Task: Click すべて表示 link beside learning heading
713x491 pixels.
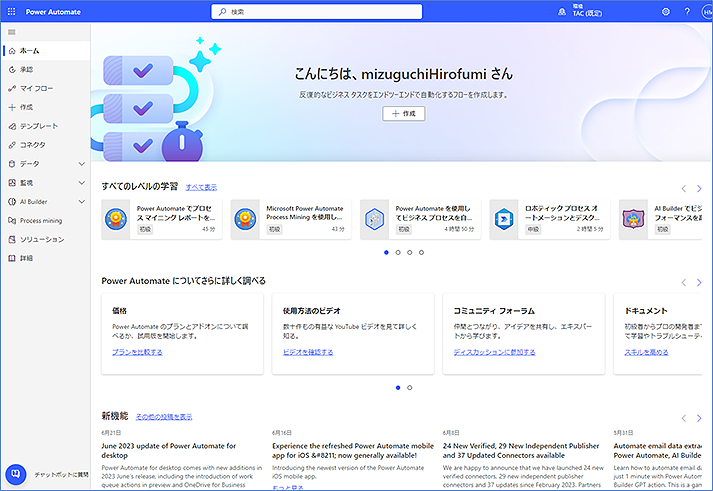Action: [x=201, y=187]
